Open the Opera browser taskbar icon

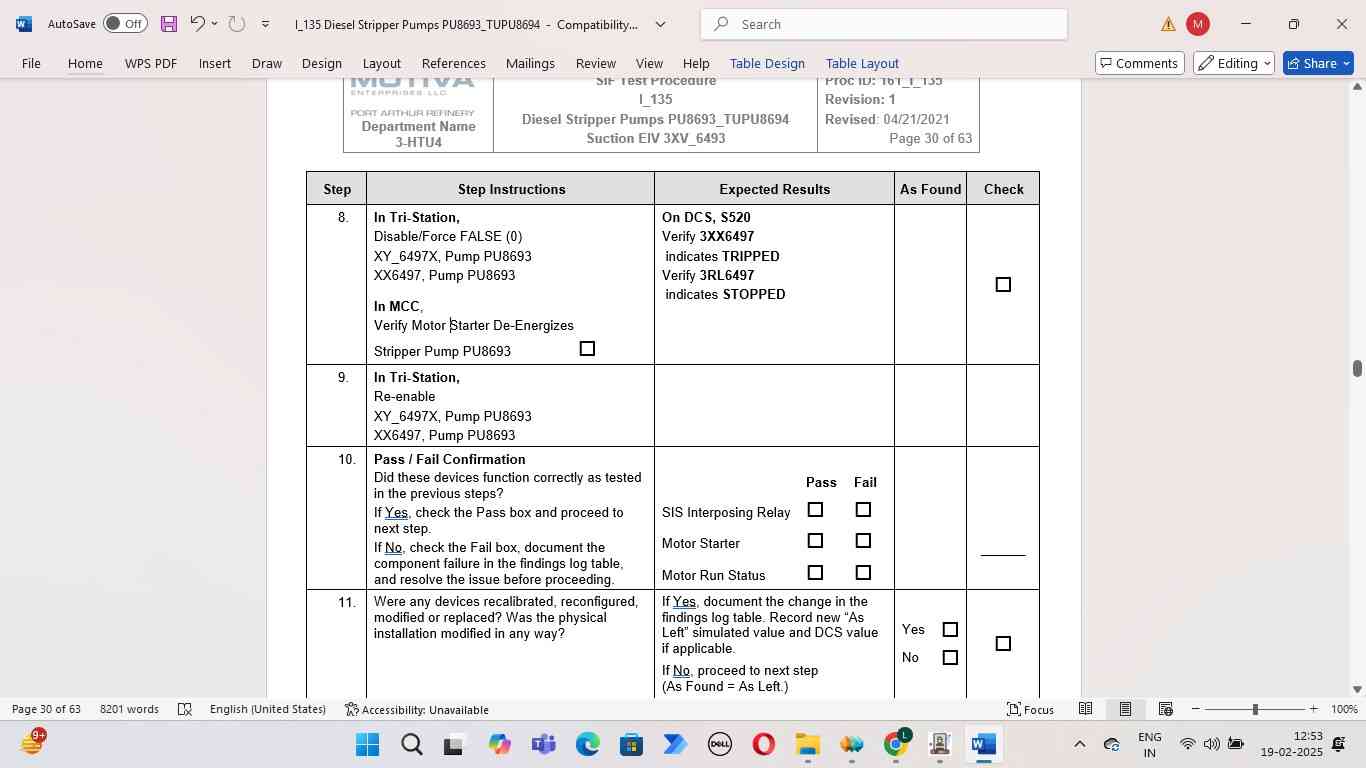[x=763, y=745]
